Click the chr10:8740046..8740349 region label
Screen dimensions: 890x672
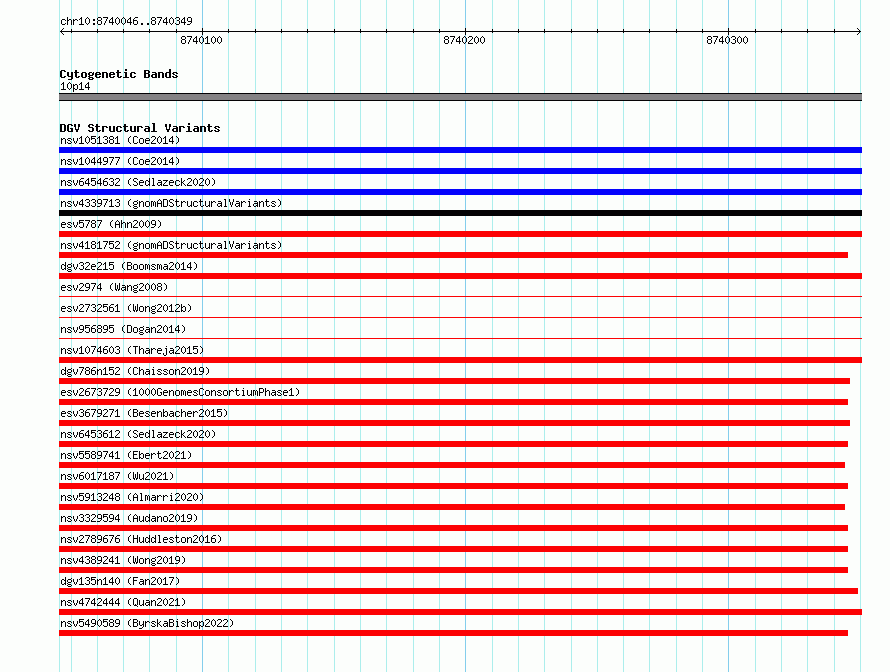[126, 21]
